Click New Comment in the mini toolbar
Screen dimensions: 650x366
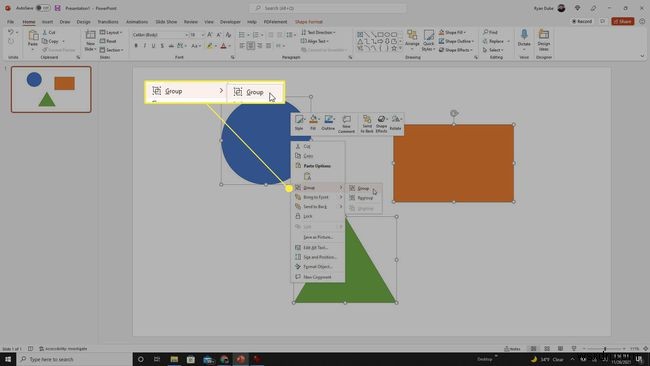click(346, 124)
